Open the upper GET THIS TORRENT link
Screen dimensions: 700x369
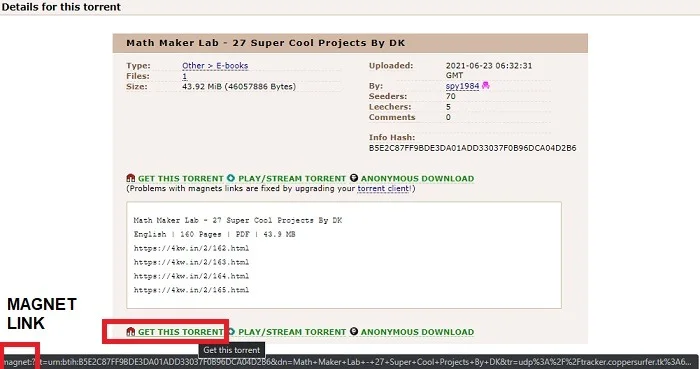coord(180,178)
